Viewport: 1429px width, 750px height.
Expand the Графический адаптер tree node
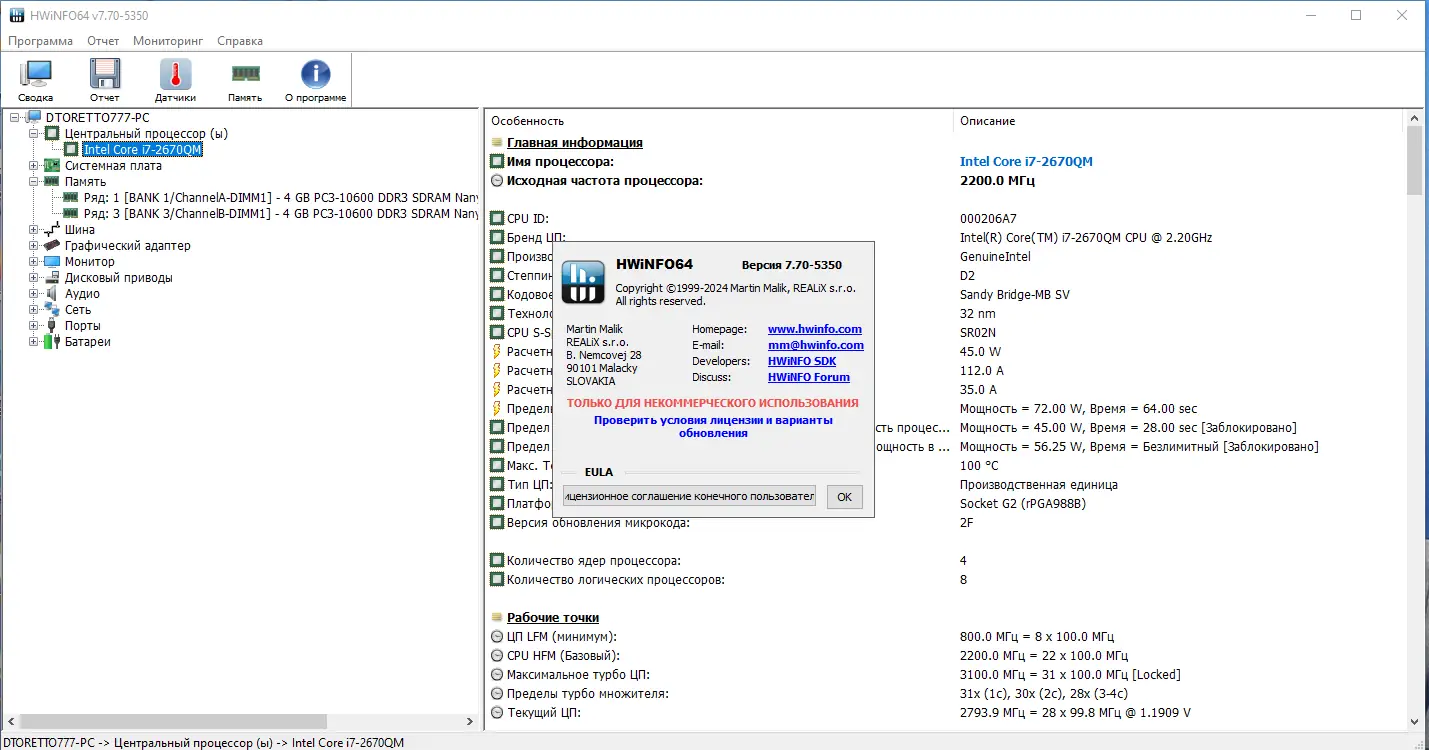[x=33, y=246]
